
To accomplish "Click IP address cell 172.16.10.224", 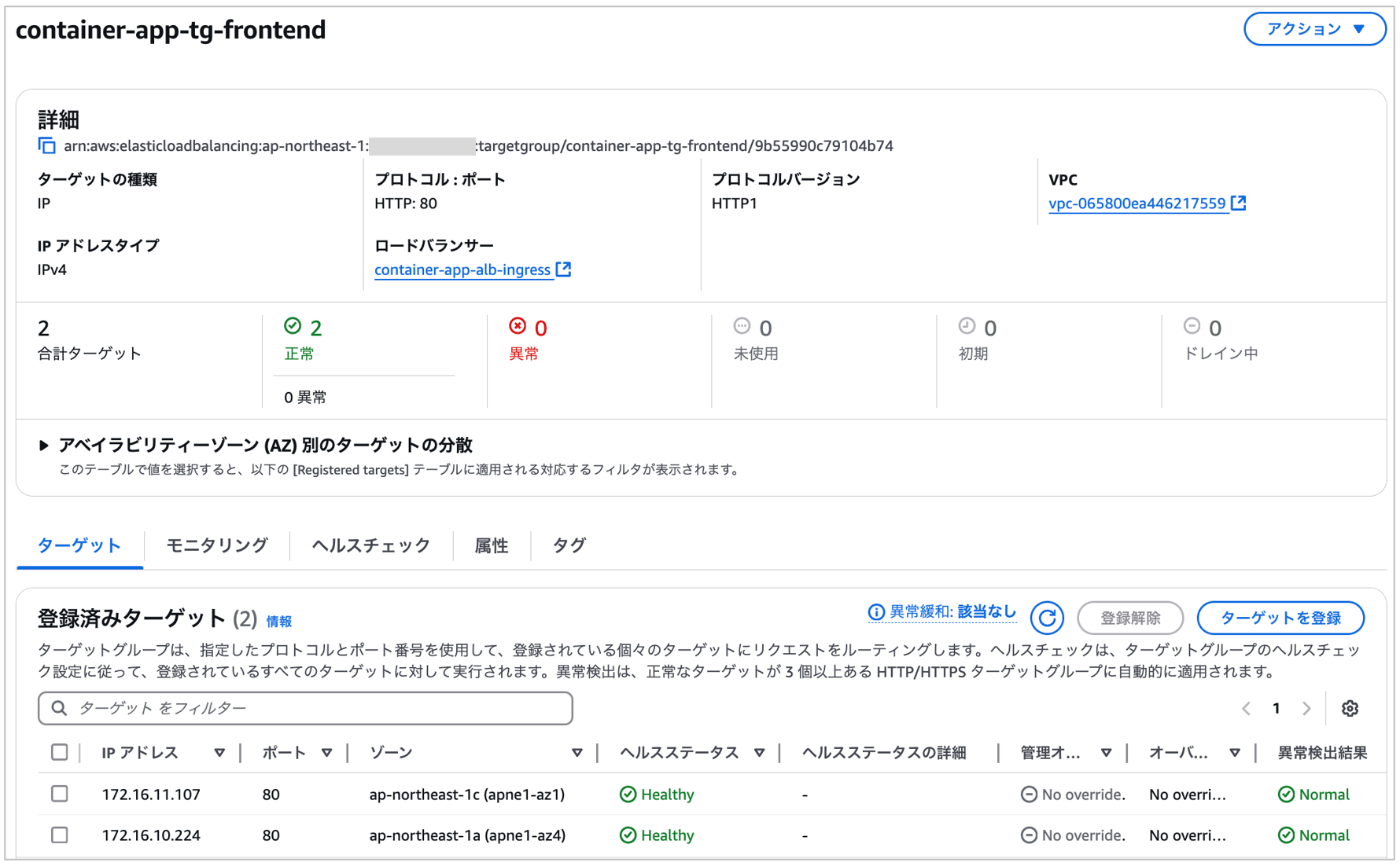I will tap(151, 835).
